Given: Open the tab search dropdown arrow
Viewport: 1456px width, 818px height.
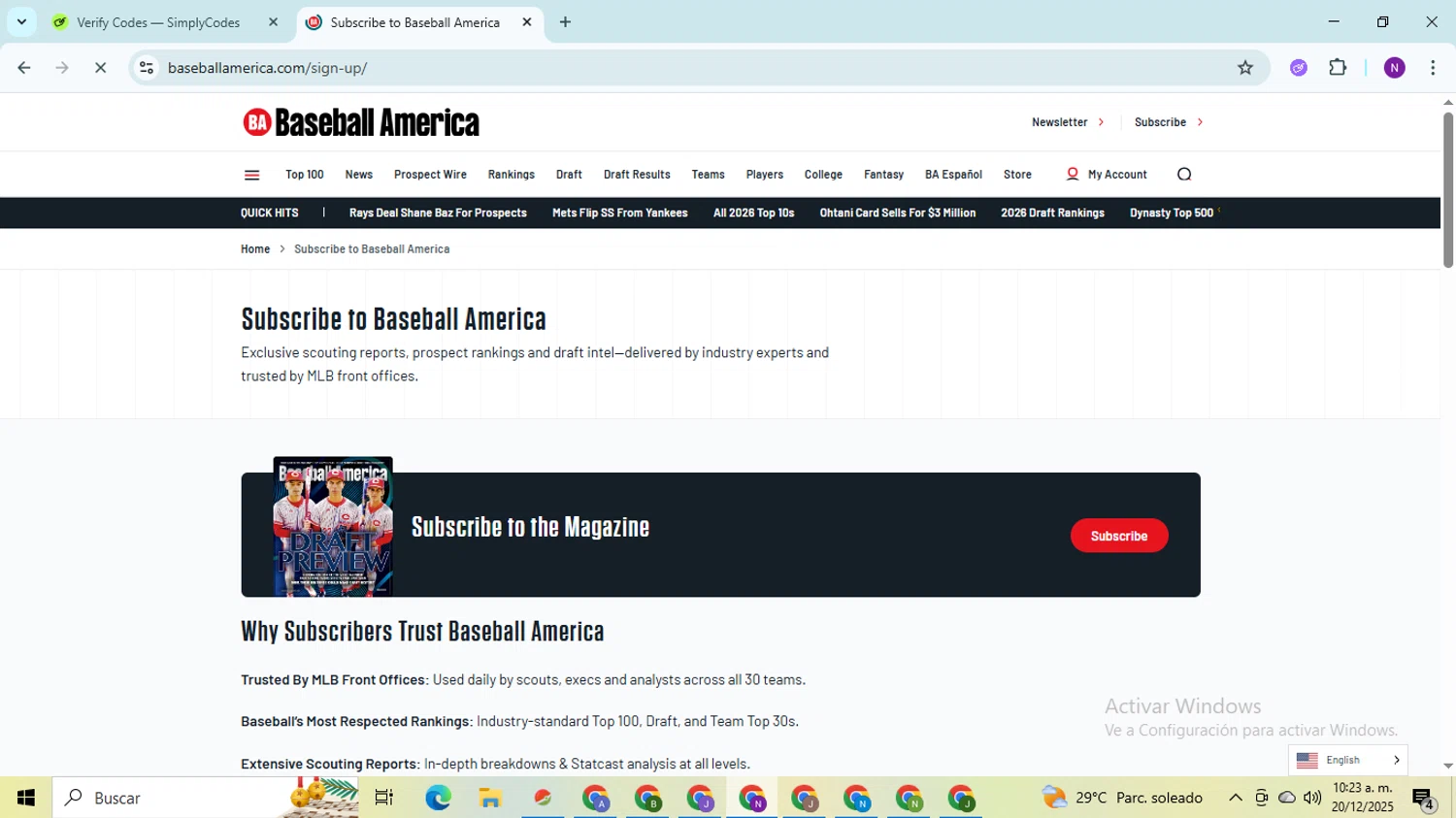Looking at the screenshot, I should 21,22.
